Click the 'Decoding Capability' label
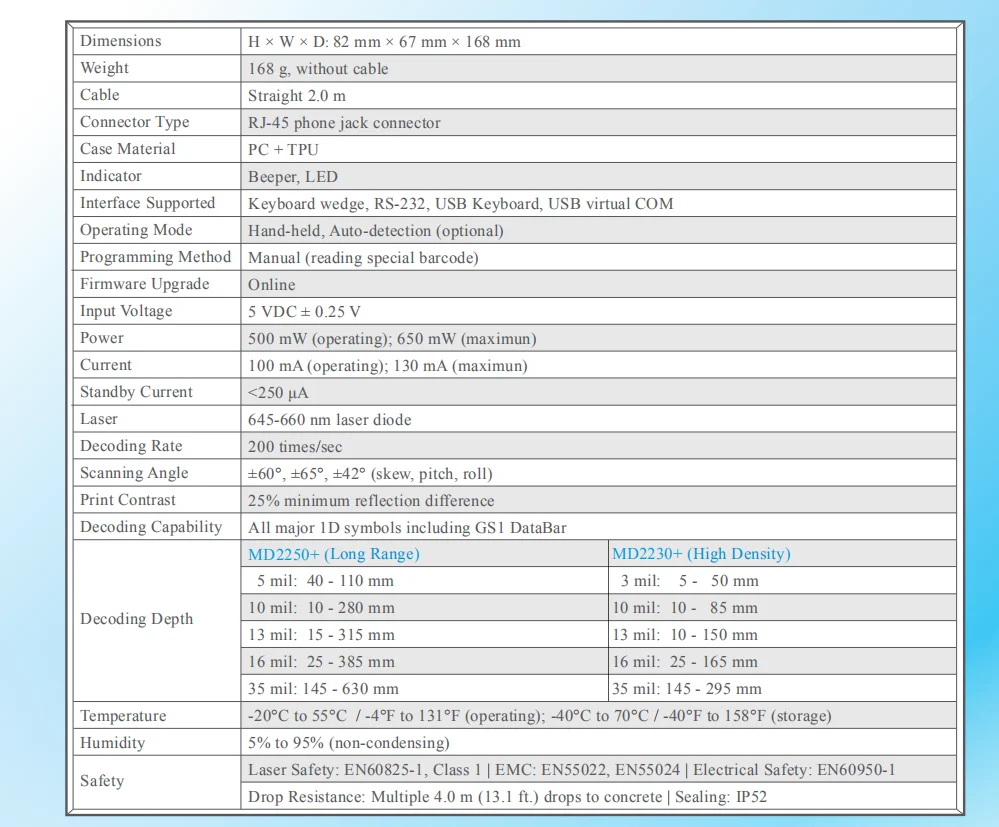 click(150, 527)
